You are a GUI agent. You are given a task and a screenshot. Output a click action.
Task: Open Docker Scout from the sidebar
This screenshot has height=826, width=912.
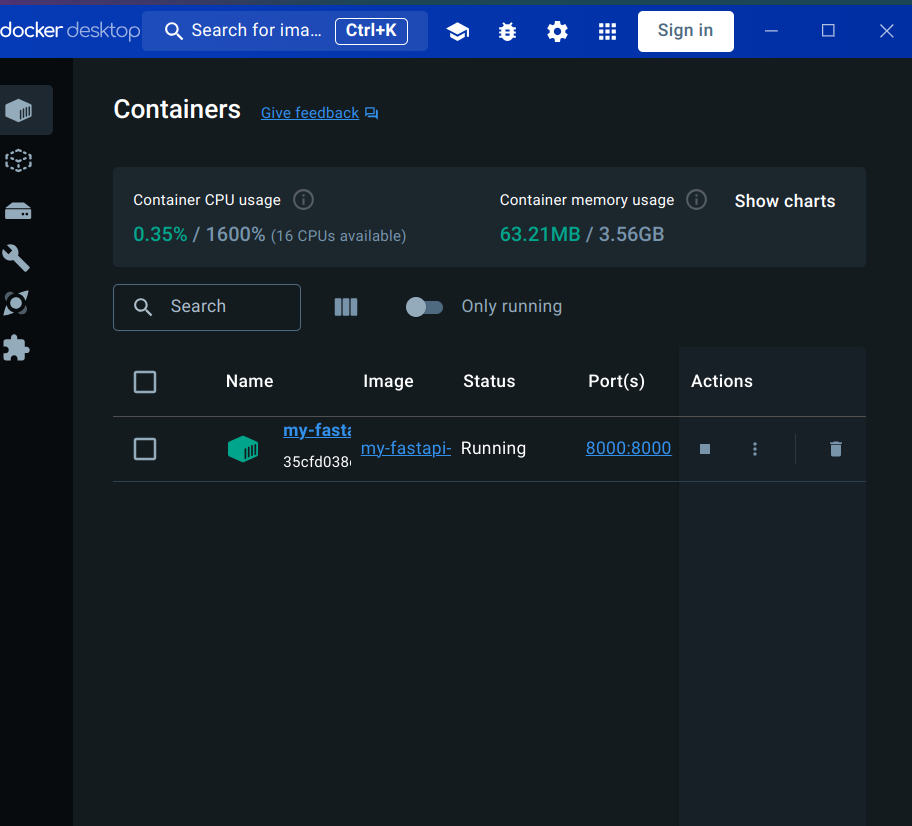coord(18,303)
